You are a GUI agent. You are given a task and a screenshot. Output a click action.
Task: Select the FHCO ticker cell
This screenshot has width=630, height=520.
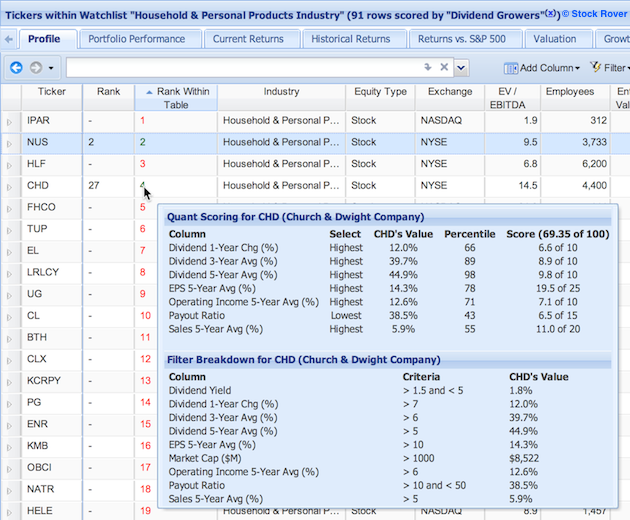pos(52,207)
